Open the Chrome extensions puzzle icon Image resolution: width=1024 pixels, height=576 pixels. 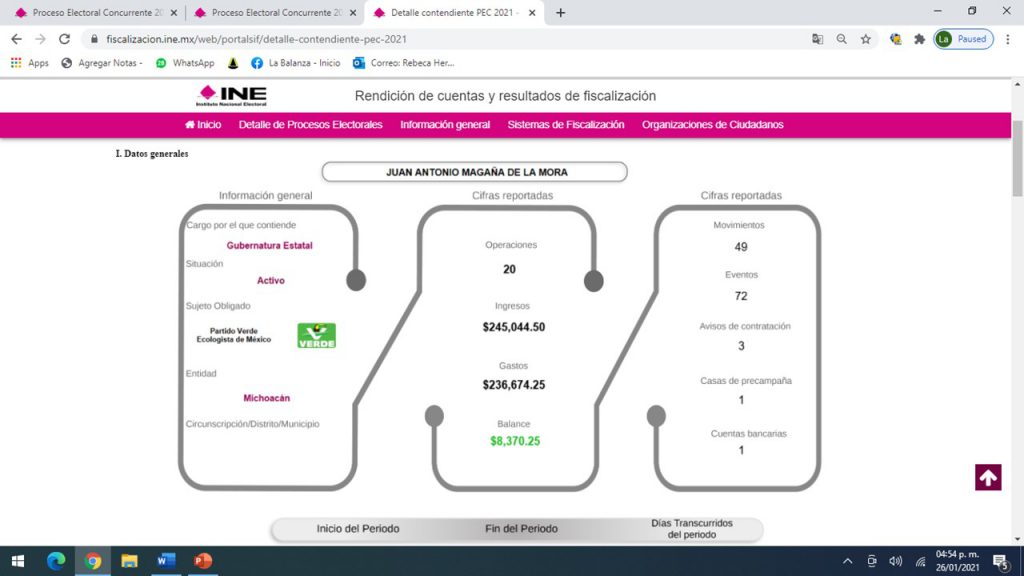tap(920, 39)
